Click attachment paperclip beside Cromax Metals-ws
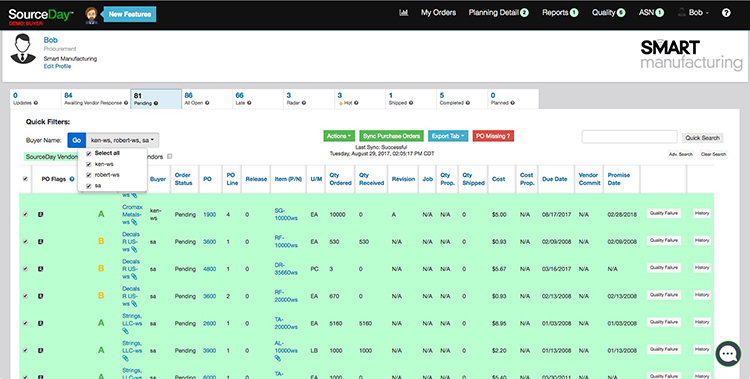 coord(134,223)
